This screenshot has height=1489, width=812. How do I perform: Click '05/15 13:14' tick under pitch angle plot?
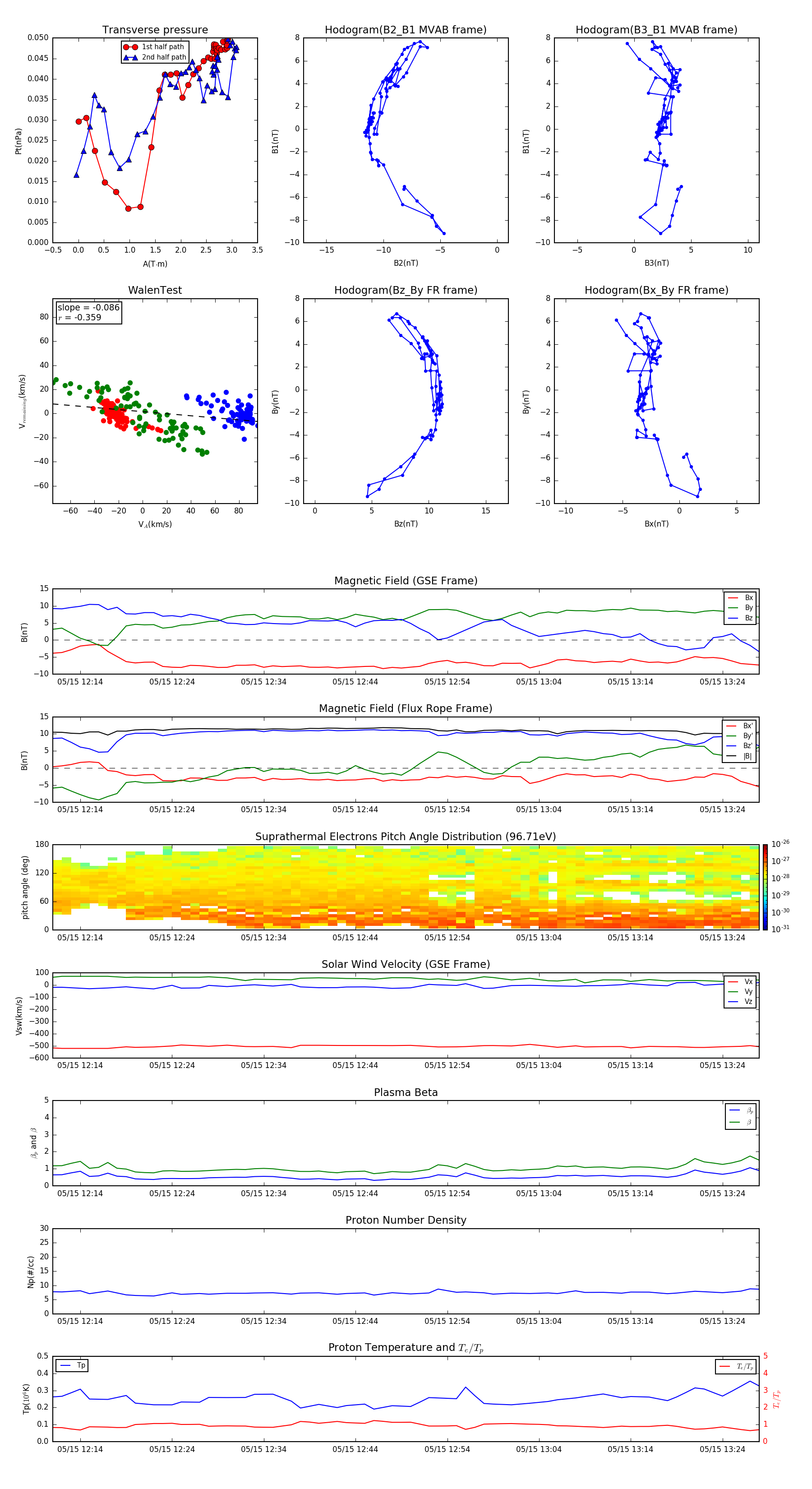tap(630, 938)
